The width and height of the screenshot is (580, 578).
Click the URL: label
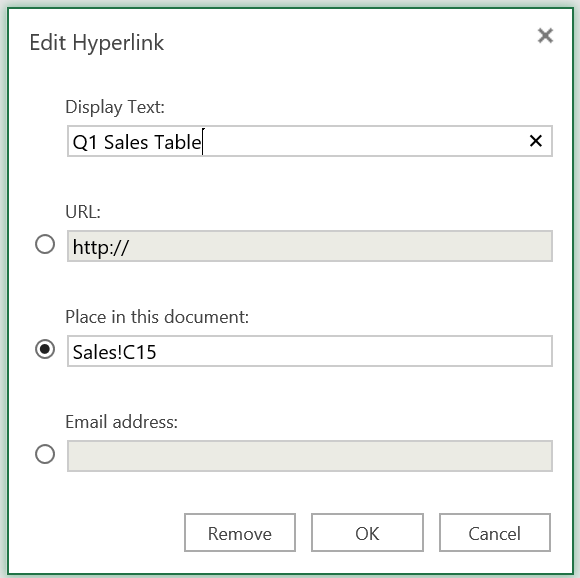click(x=83, y=212)
